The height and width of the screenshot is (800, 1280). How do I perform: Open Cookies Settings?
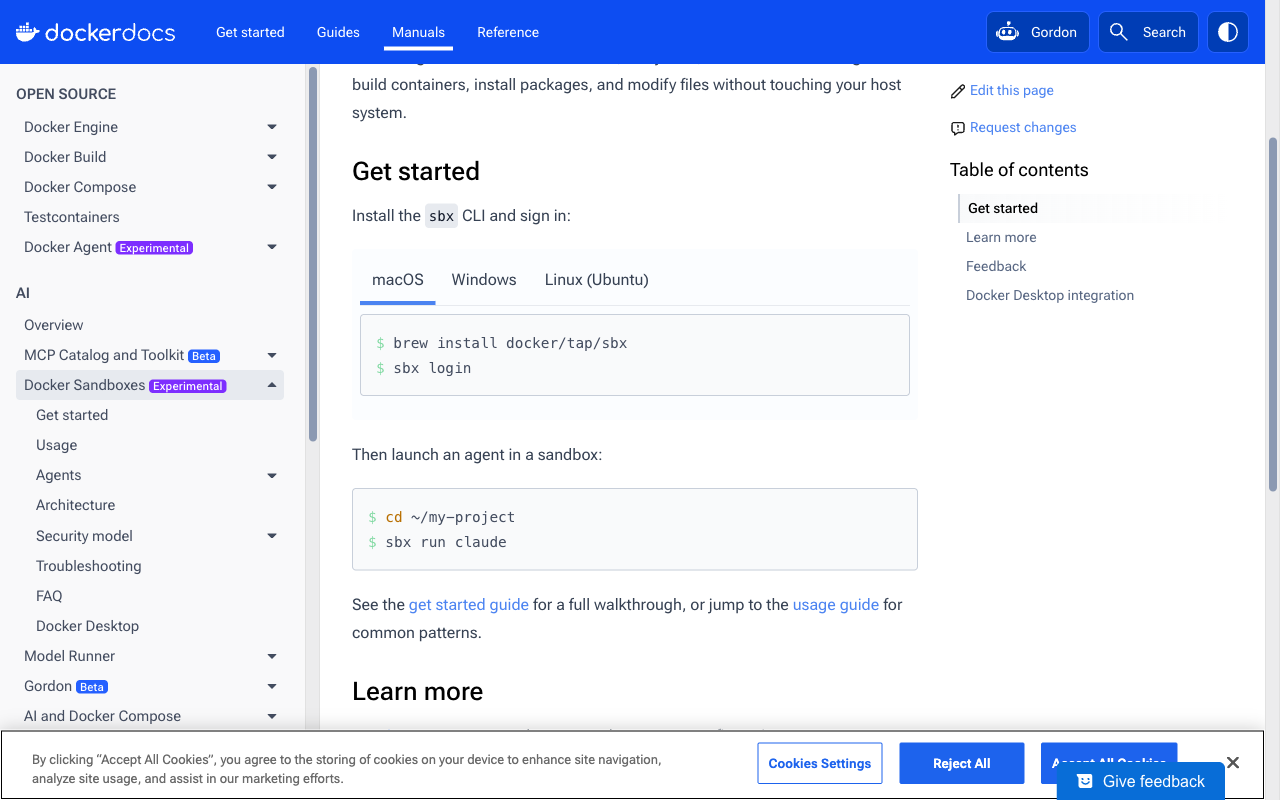[x=820, y=763]
